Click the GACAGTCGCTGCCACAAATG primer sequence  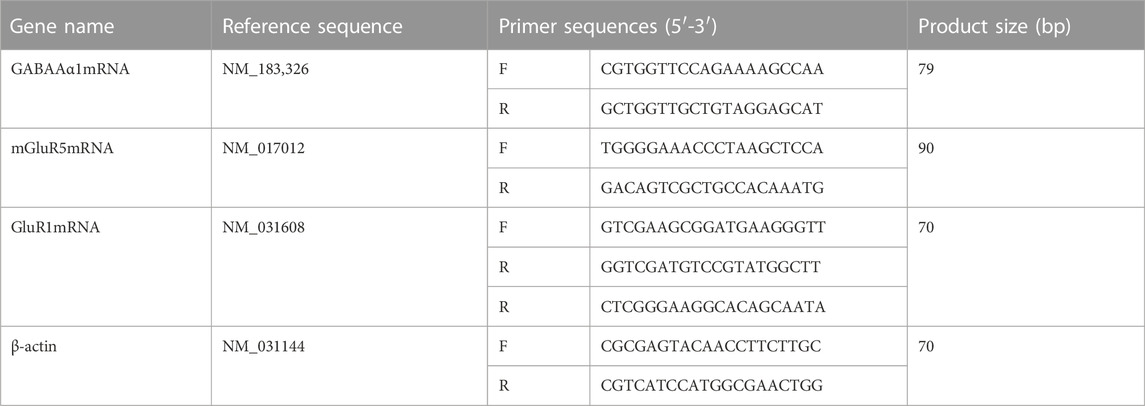click(x=692, y=188)
